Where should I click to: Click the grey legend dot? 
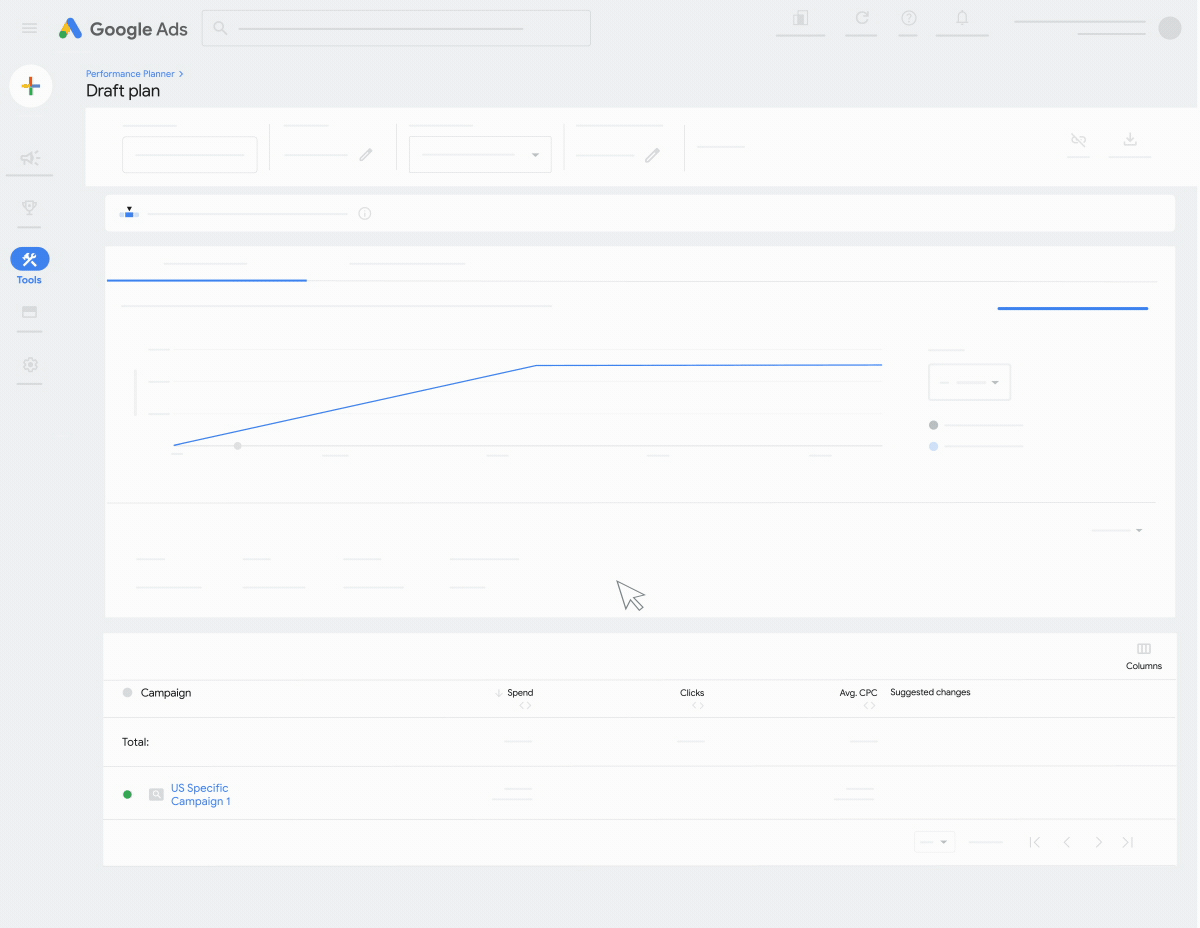934,425
